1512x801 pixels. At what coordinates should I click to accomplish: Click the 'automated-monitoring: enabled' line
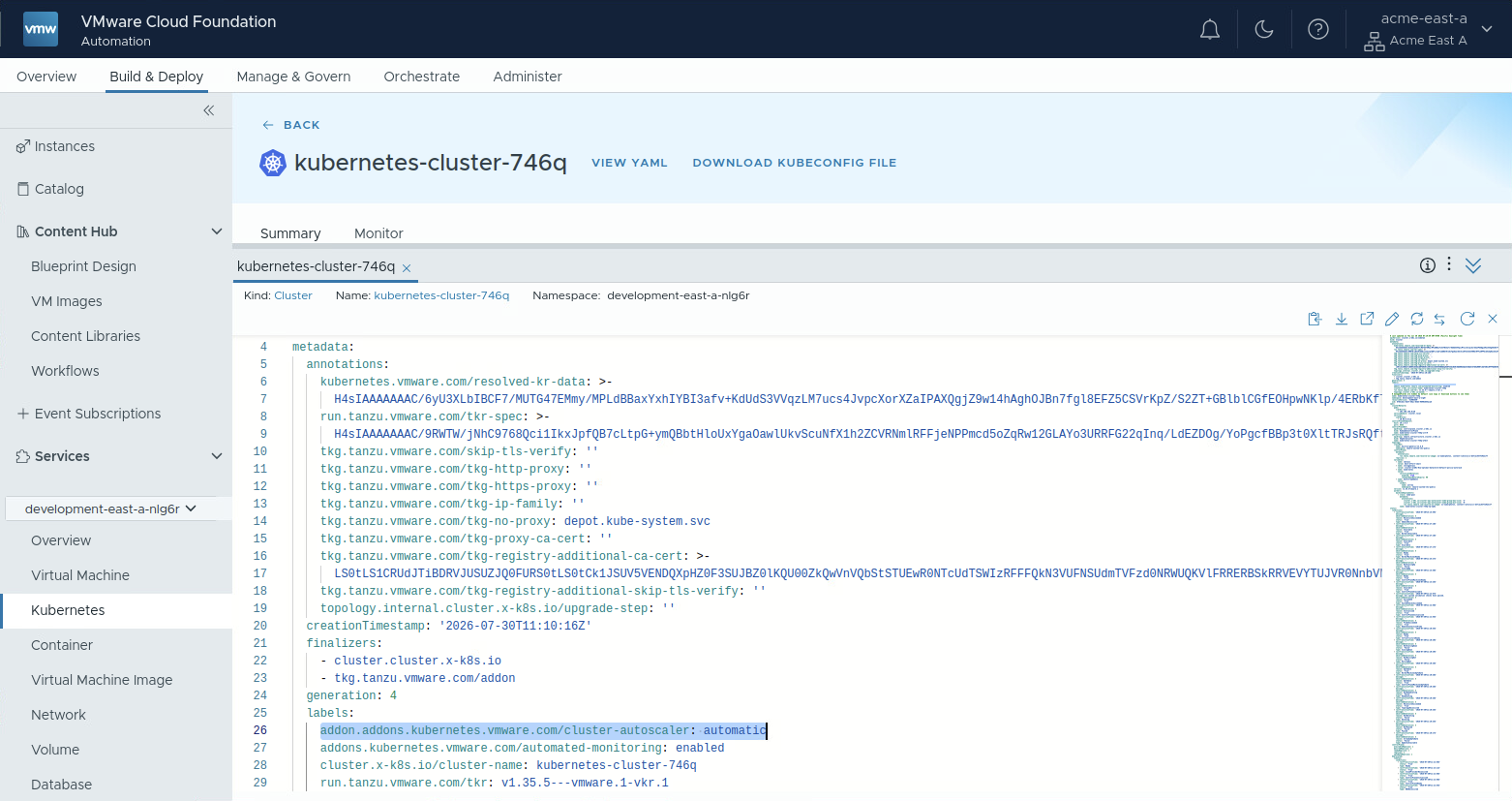point(523,748)
